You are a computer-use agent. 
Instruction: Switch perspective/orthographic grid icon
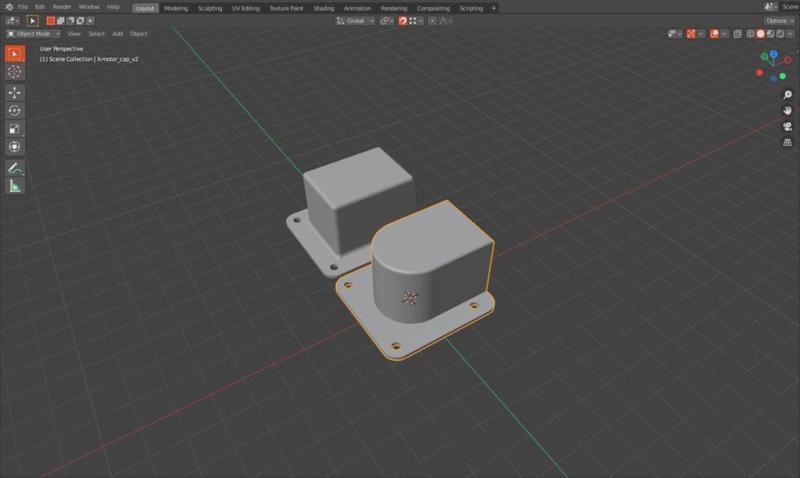pos(787,142)
